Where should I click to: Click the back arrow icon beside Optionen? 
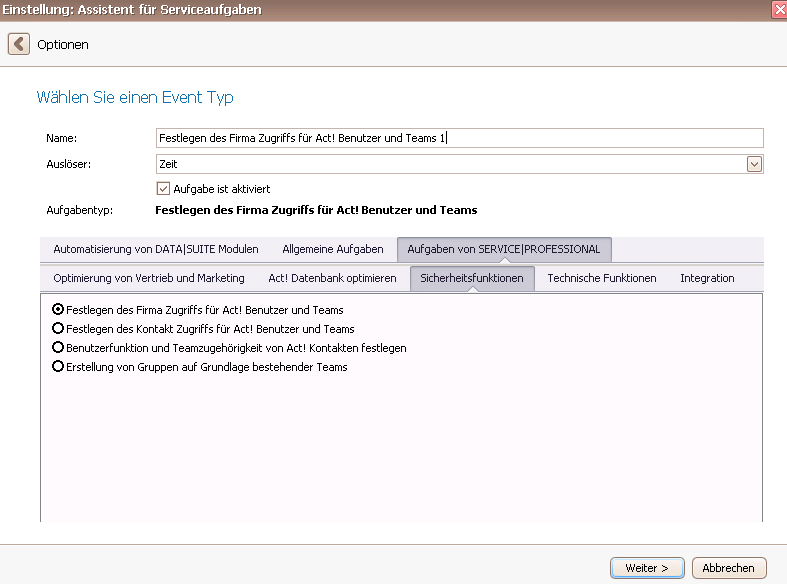[x=19, y=44]
